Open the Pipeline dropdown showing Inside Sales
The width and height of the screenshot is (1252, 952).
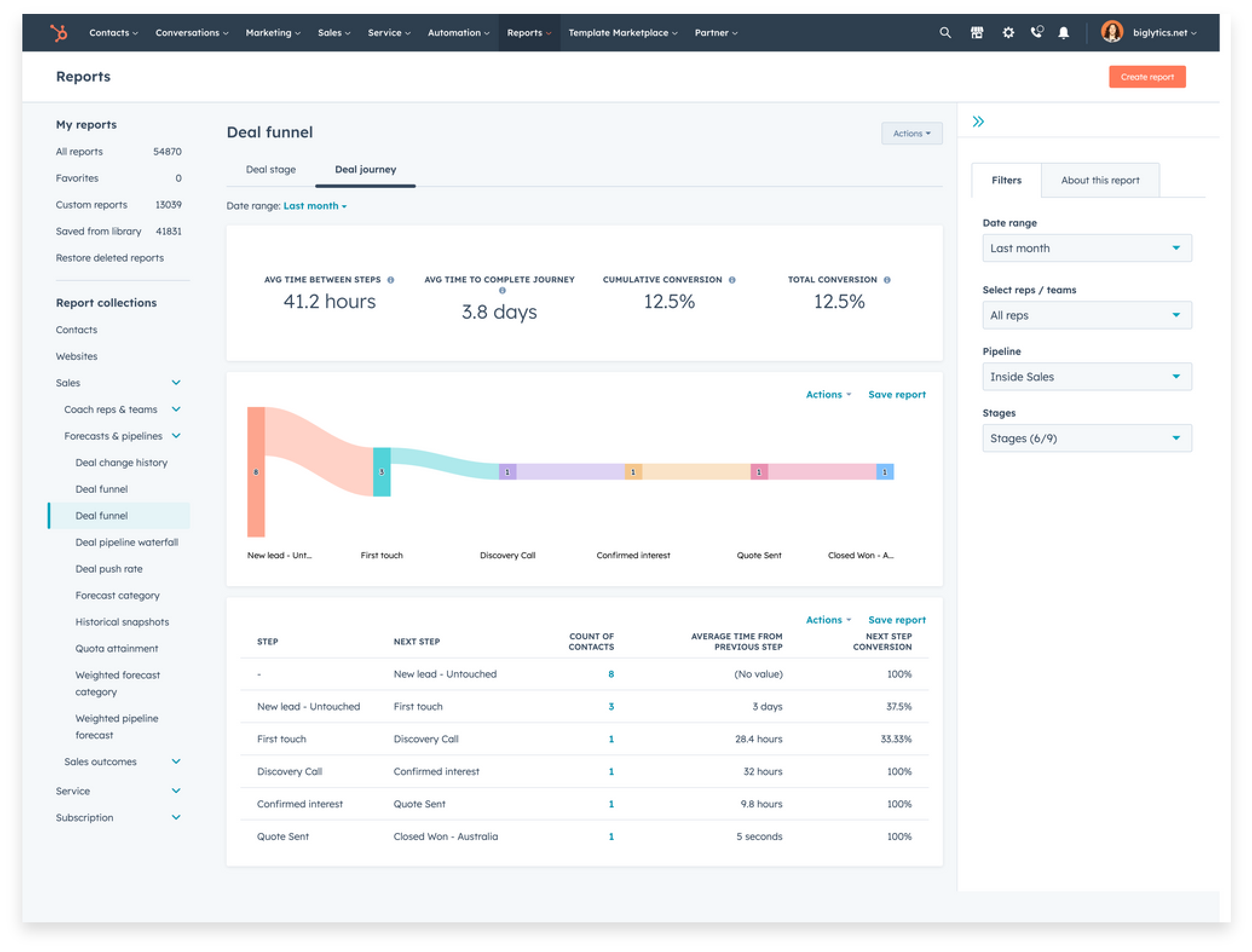[x=1086, y=377]
